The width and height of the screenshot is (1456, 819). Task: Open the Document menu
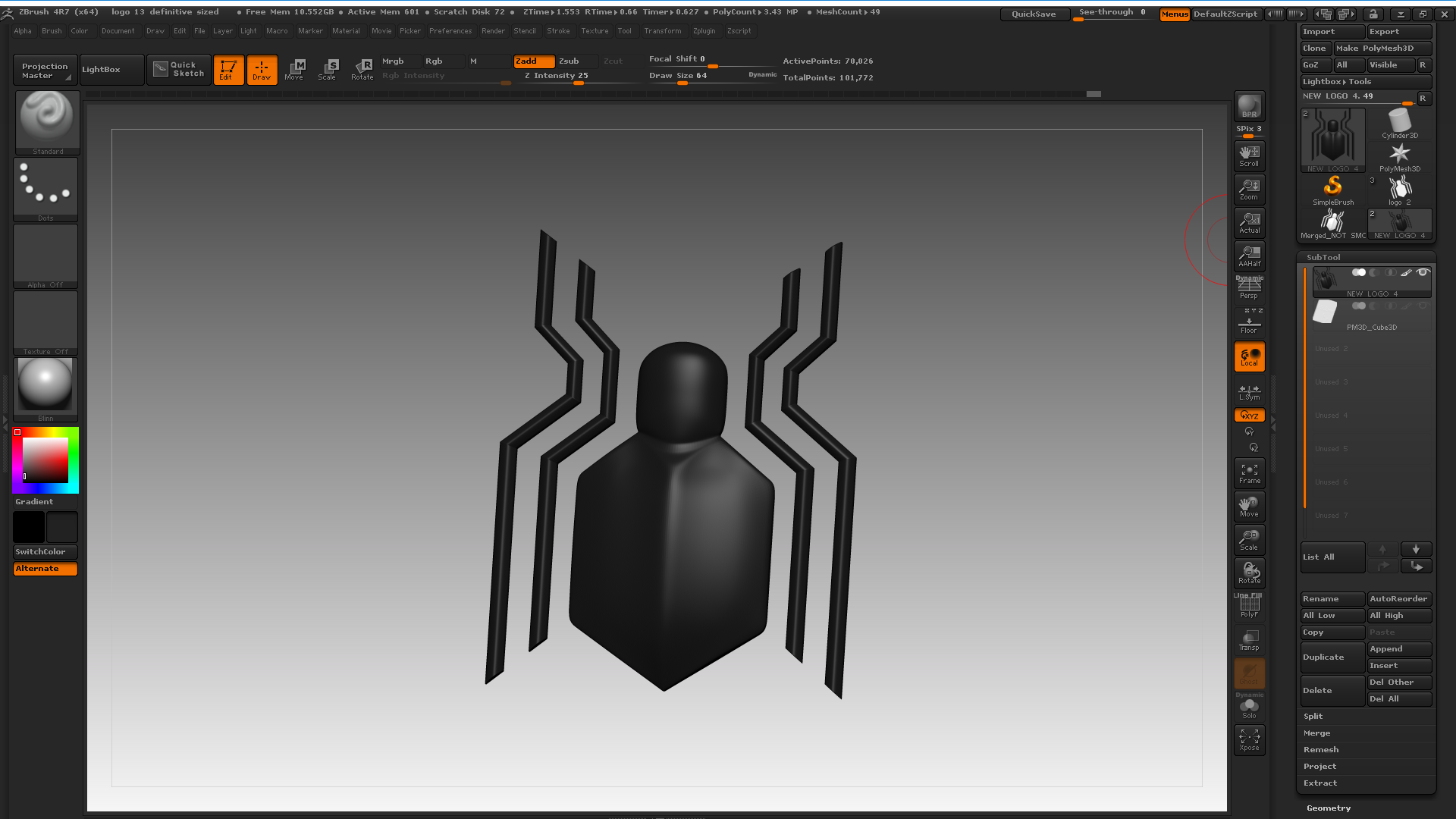pyautogui.click(x=118, y=31)
